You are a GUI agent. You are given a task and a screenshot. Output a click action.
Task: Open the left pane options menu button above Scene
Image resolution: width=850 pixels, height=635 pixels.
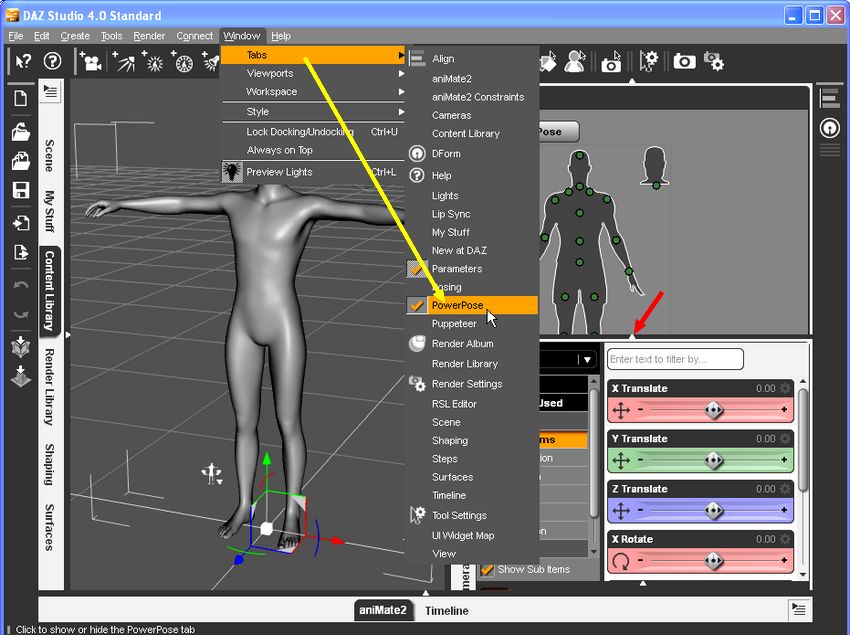pos(50,91)
